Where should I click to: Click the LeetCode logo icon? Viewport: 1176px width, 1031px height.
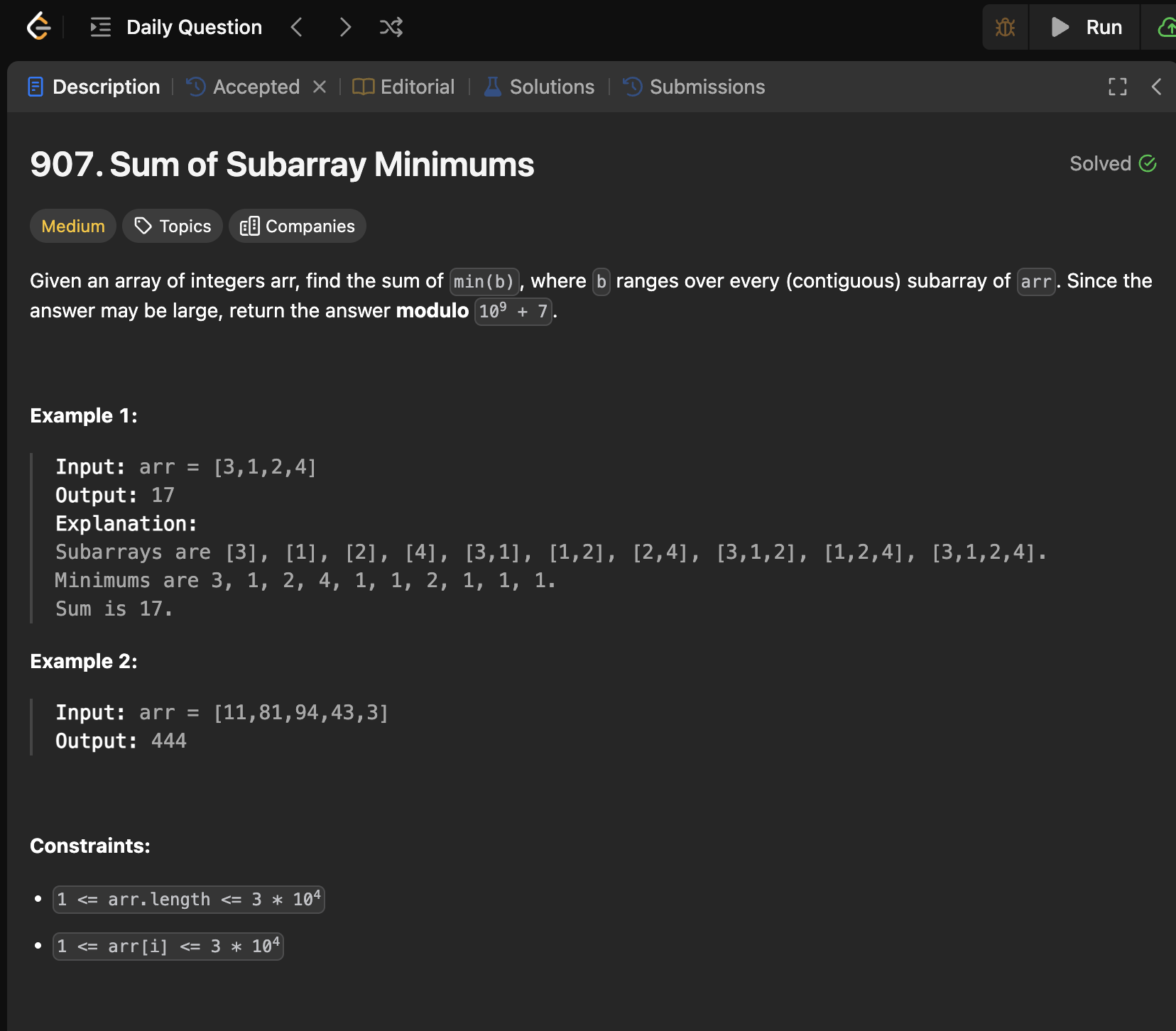click(x=38, y=27)
